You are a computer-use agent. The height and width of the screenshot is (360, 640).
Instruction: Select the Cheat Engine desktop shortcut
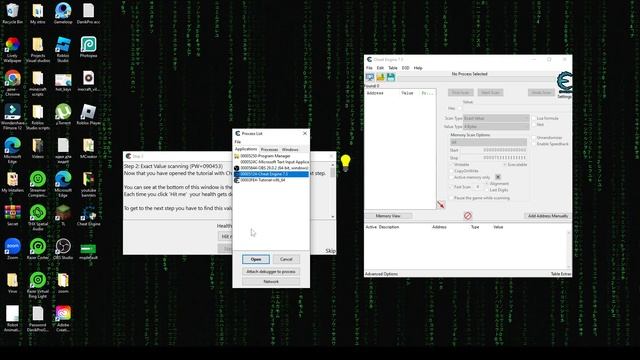pyautogui.click(x=88, y=216)
